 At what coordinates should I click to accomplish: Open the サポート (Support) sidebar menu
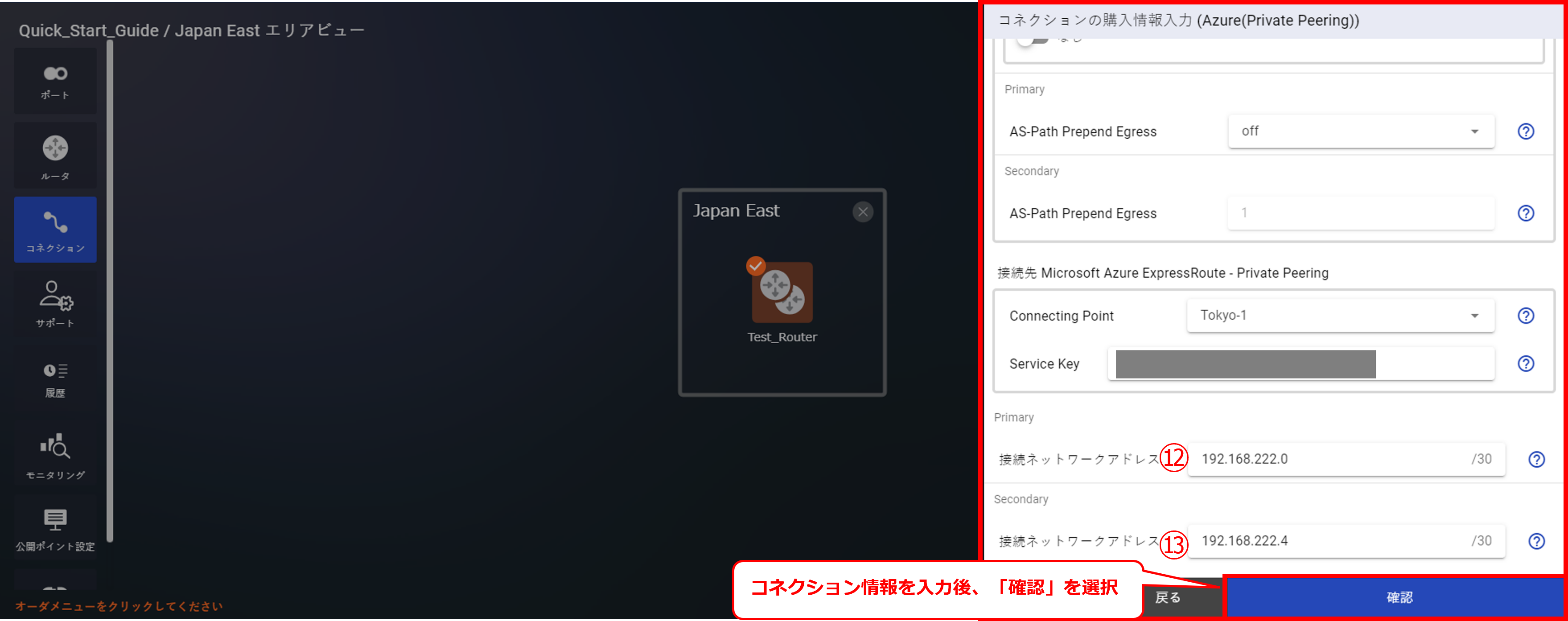click(x=55, y=303)
